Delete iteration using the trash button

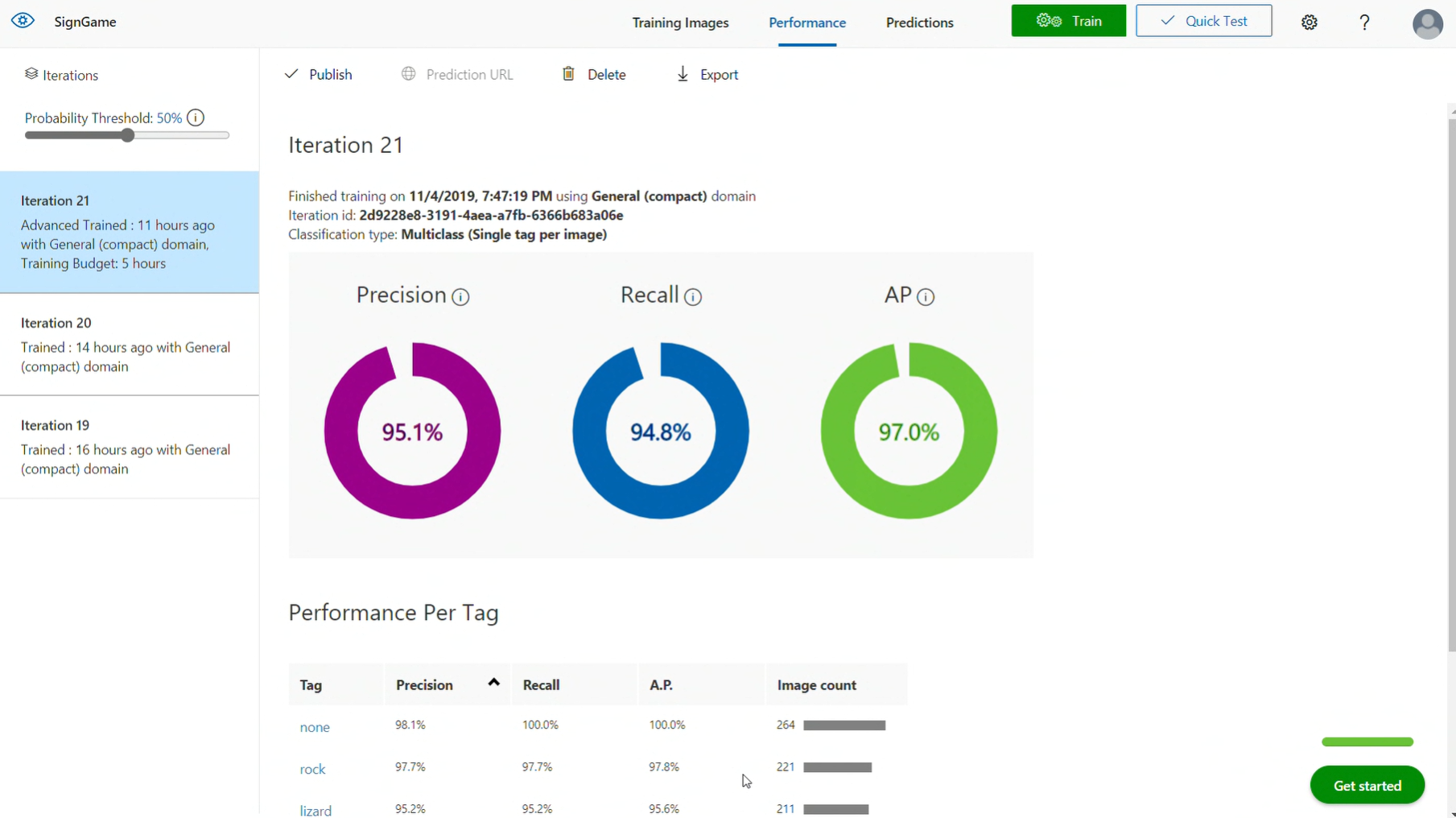pyautogui.click(x=594, y=74)
